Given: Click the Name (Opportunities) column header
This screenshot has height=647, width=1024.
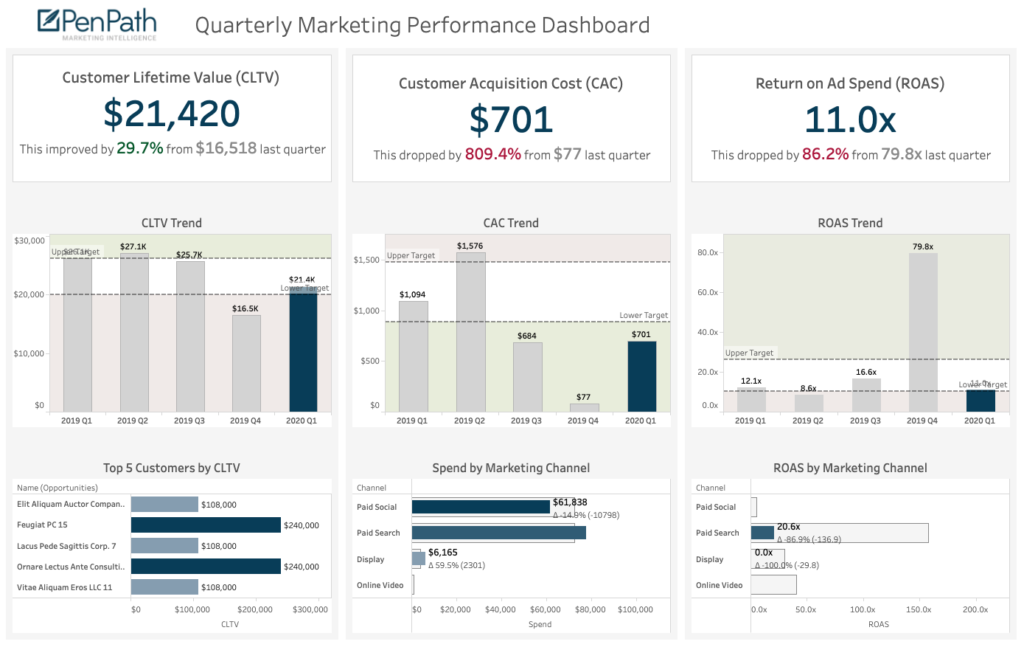Looking at the screenshot, I should [x=59, y=487].
